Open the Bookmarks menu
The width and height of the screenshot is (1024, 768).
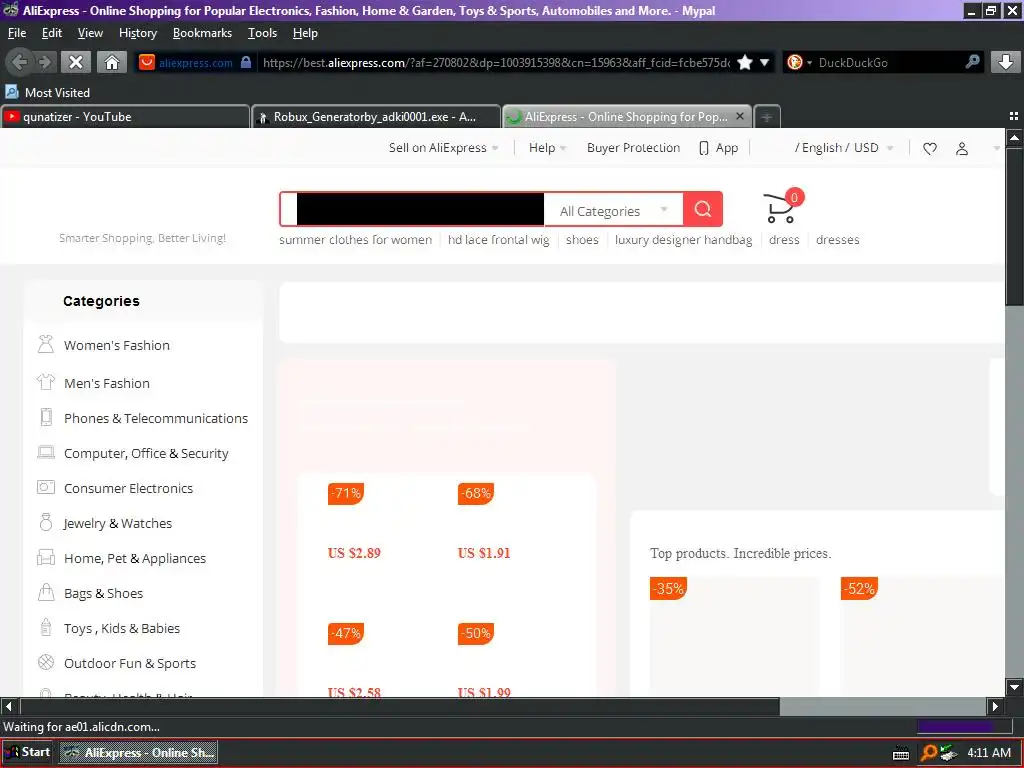(202, 33)
